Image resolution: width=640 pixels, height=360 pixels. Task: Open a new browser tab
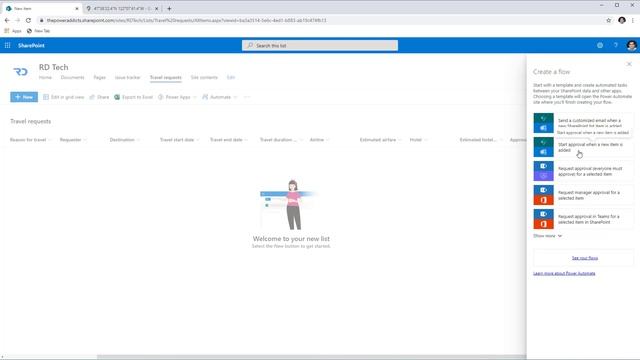point(169,8)
